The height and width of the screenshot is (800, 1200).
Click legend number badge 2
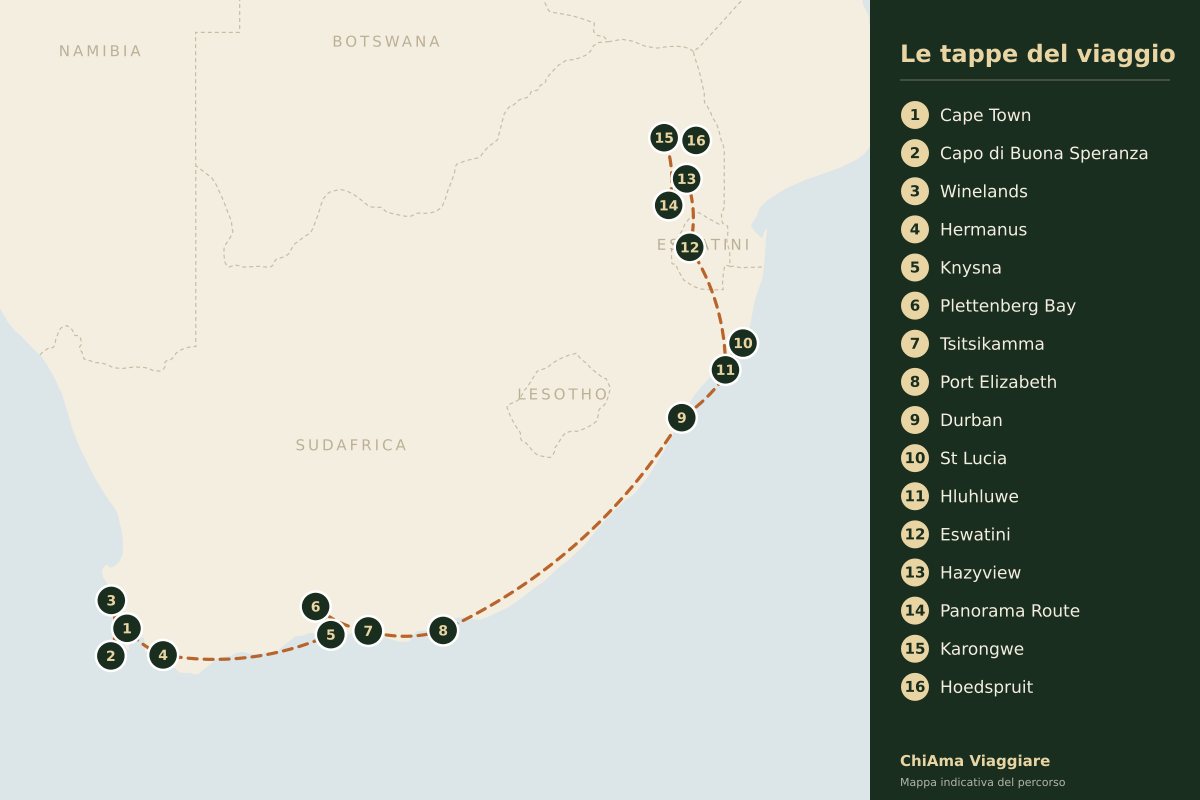tap(915, 153)
